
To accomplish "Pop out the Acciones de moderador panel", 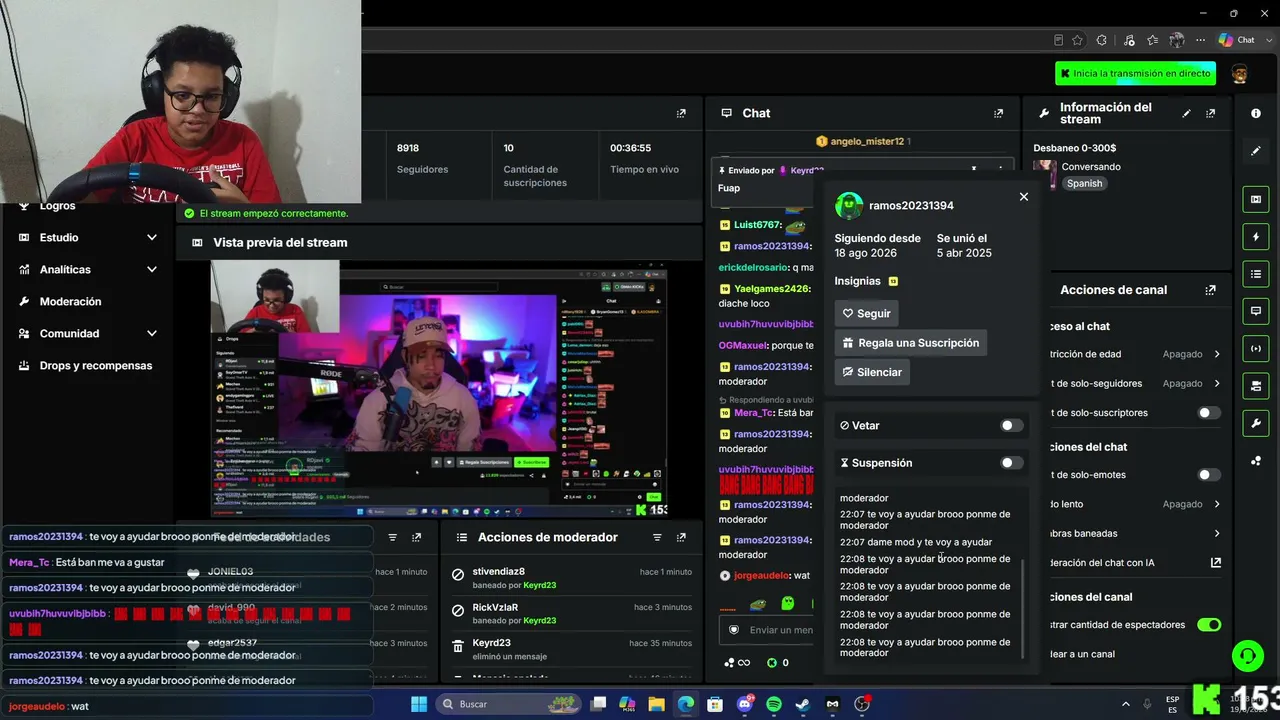I will (681, 538).
